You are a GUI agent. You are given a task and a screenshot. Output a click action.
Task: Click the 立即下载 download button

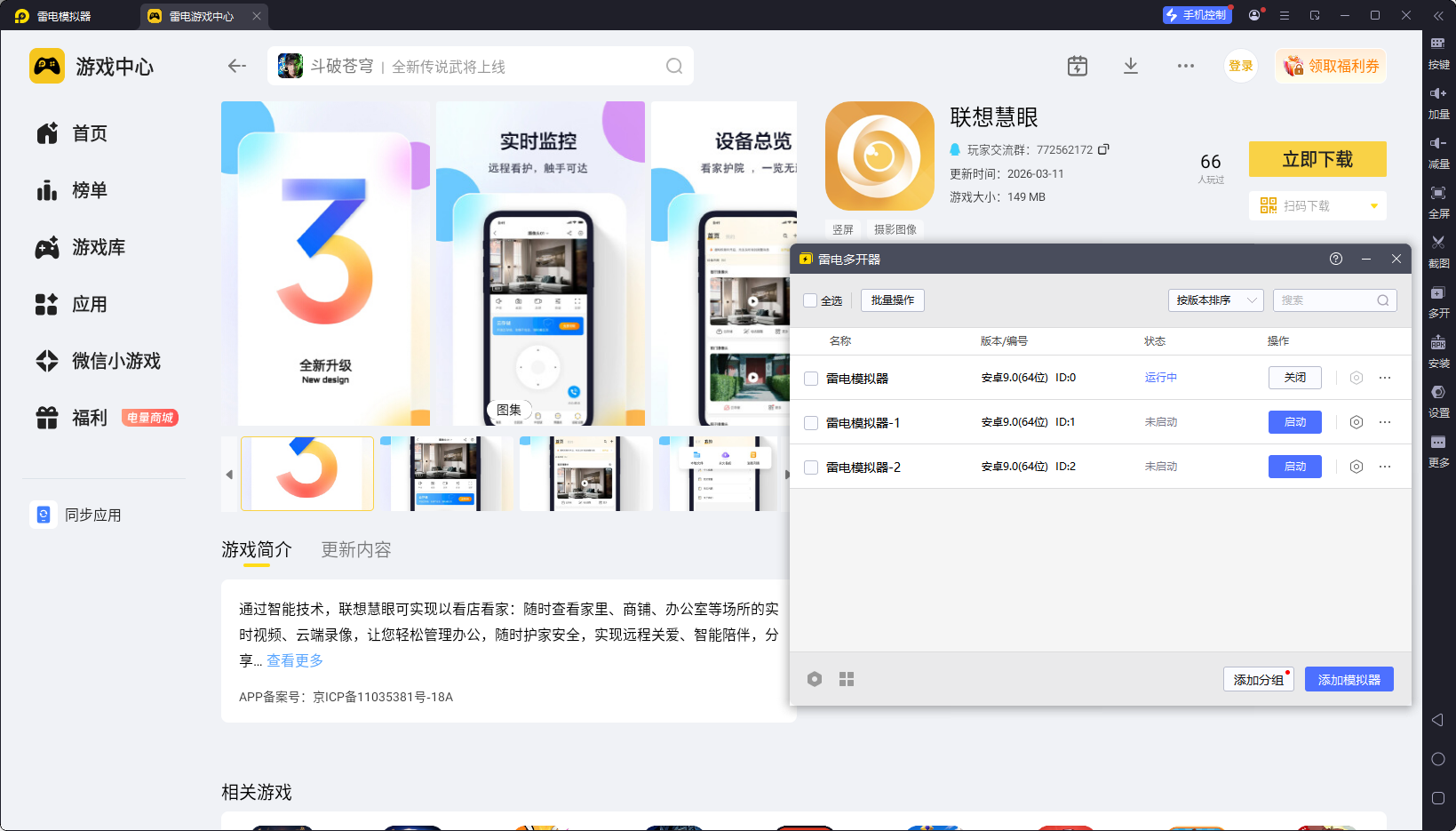click(1317, 159)
